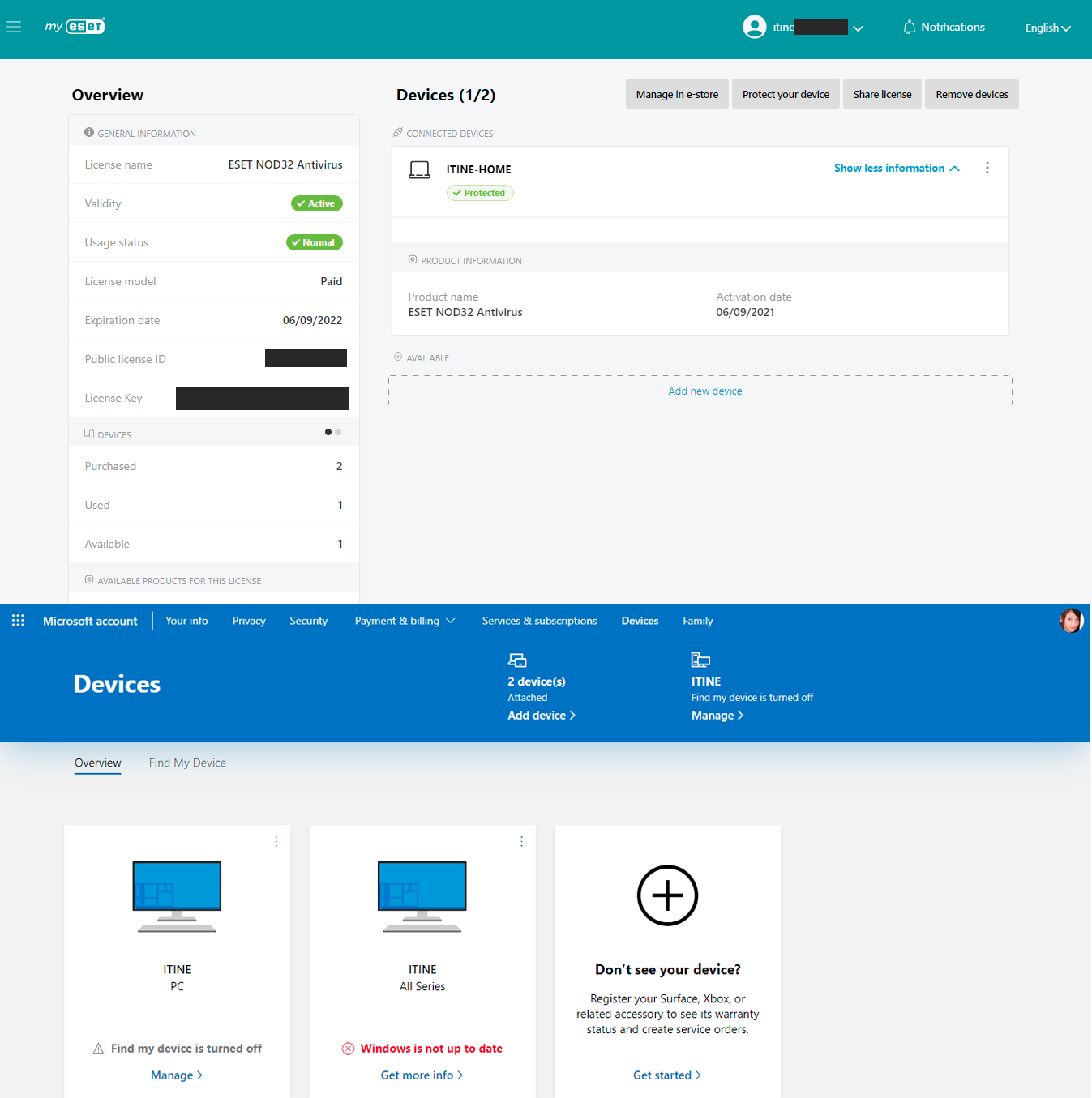This screenshot has height=1098, width=1092.
Task: Click Manage link on ITINE PC card
Action: 177,1075
